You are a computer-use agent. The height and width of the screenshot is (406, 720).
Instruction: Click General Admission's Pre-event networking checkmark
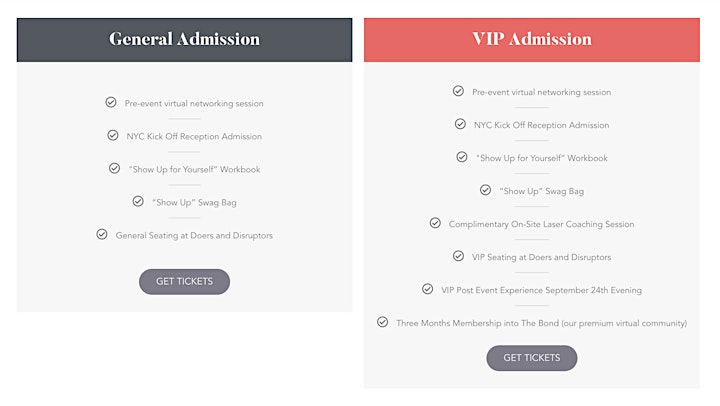click(111, 102)
